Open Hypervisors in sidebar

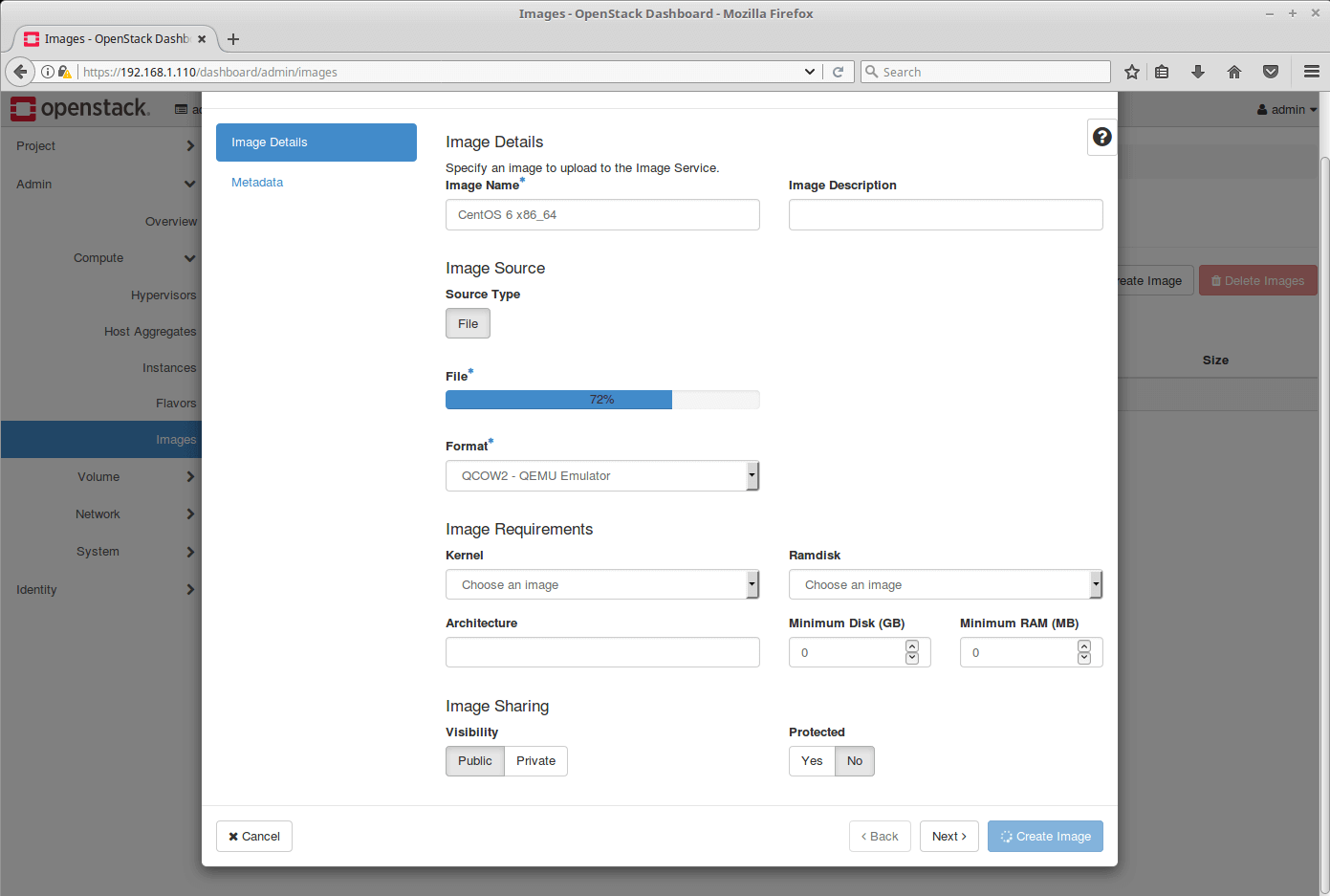164,295
